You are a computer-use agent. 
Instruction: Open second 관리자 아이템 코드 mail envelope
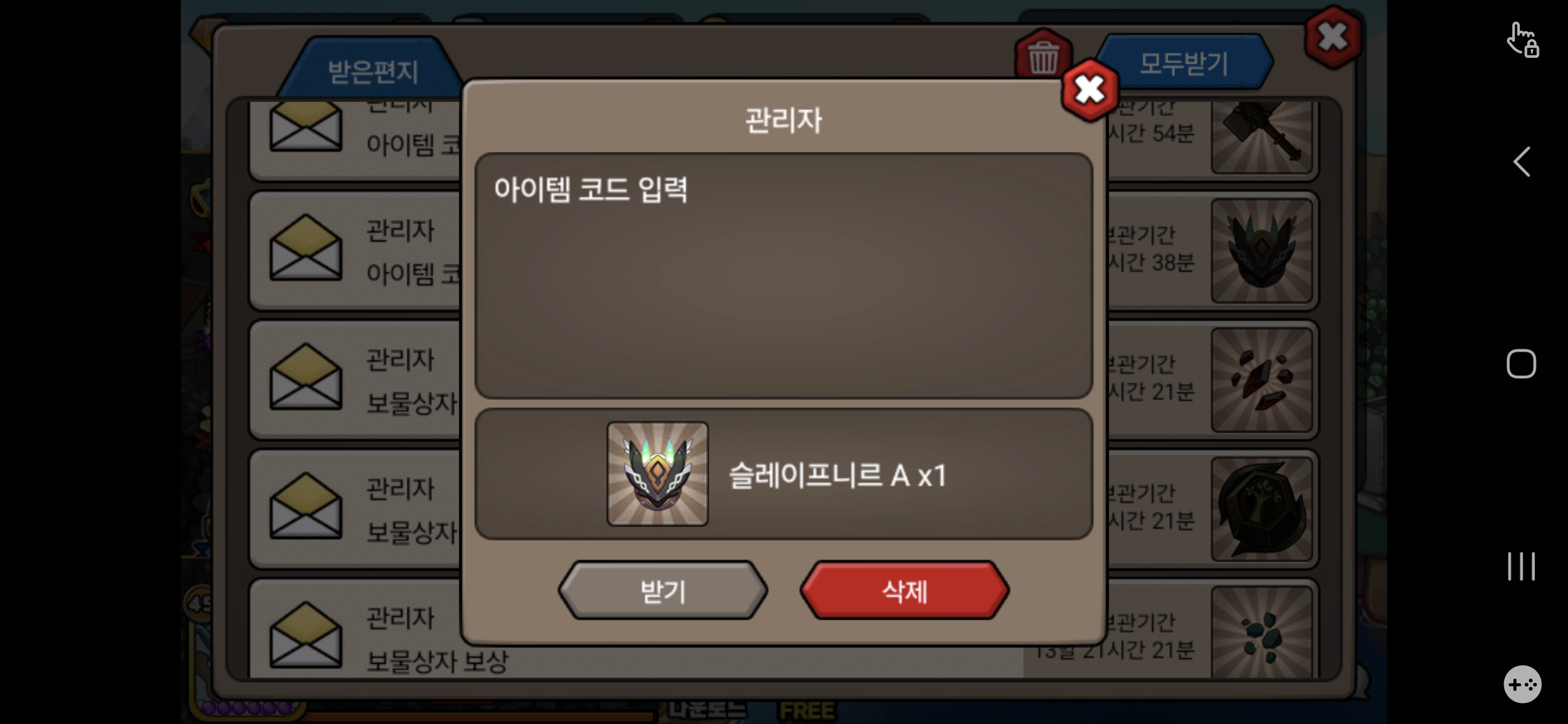pos(306,248)
